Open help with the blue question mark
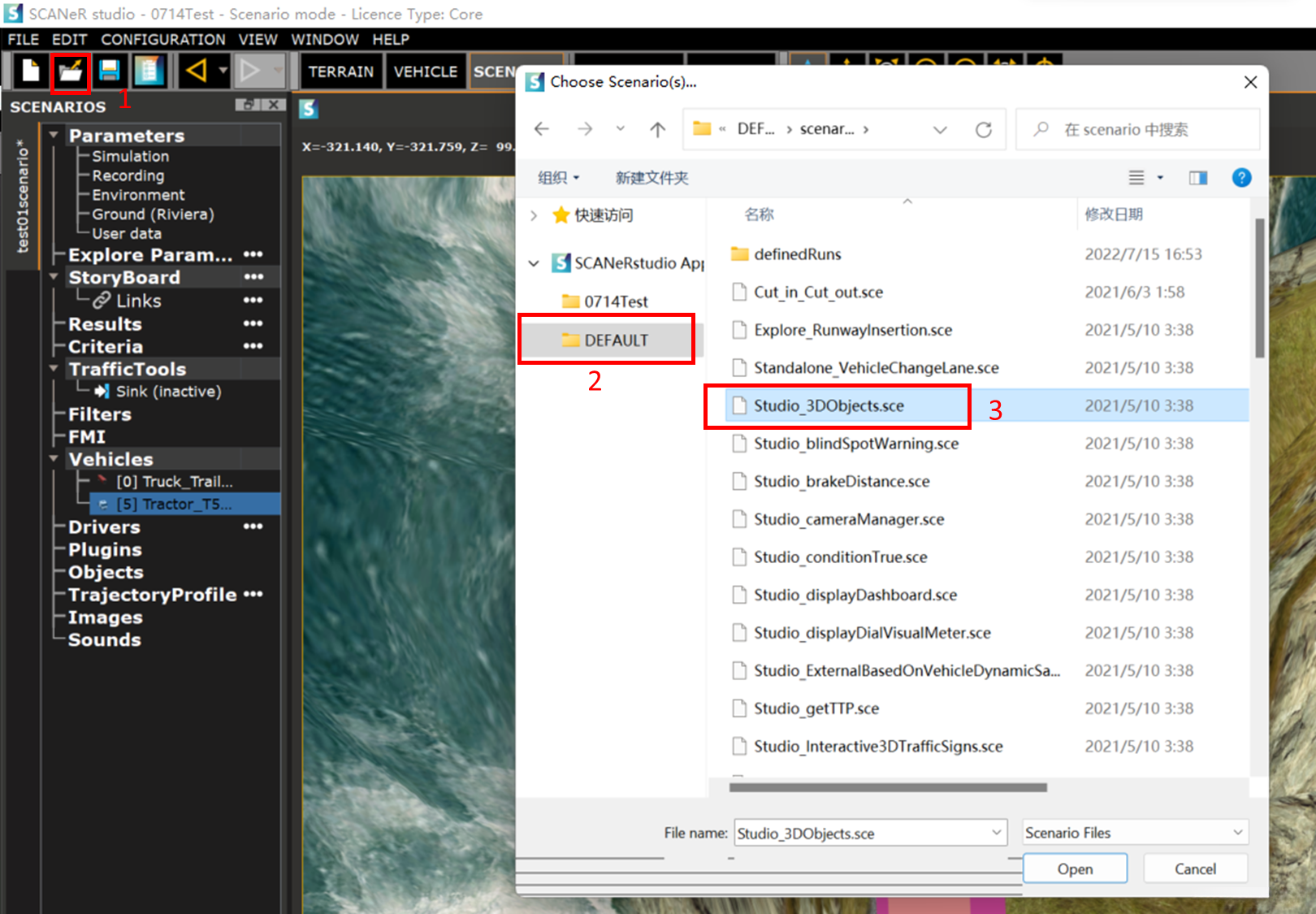Image resolution: width=1316 pixels, height=914 pixels. (x=1241, y=178)
